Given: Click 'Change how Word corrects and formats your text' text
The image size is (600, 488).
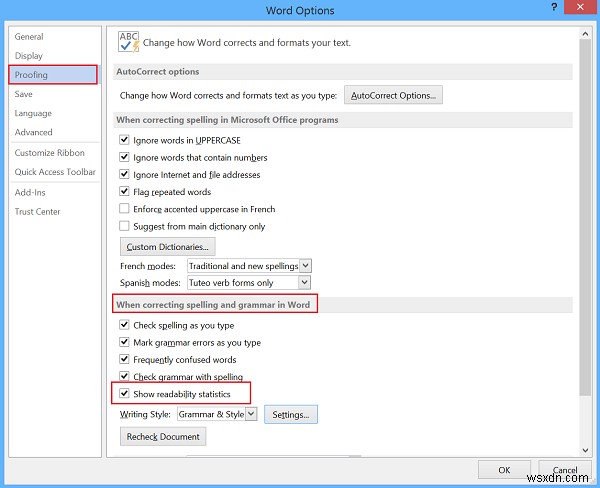Looking at the screenshot, I should point(247,42).
